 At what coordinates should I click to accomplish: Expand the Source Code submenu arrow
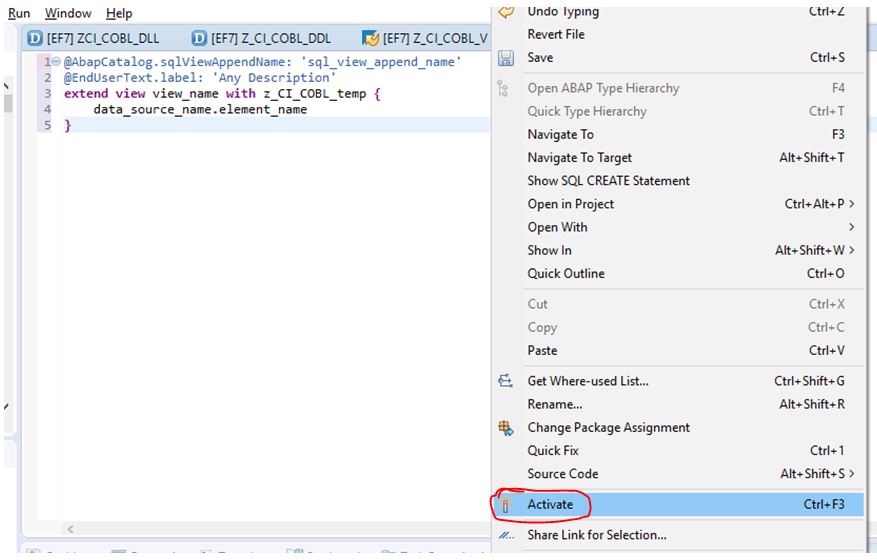pos(852,474)
